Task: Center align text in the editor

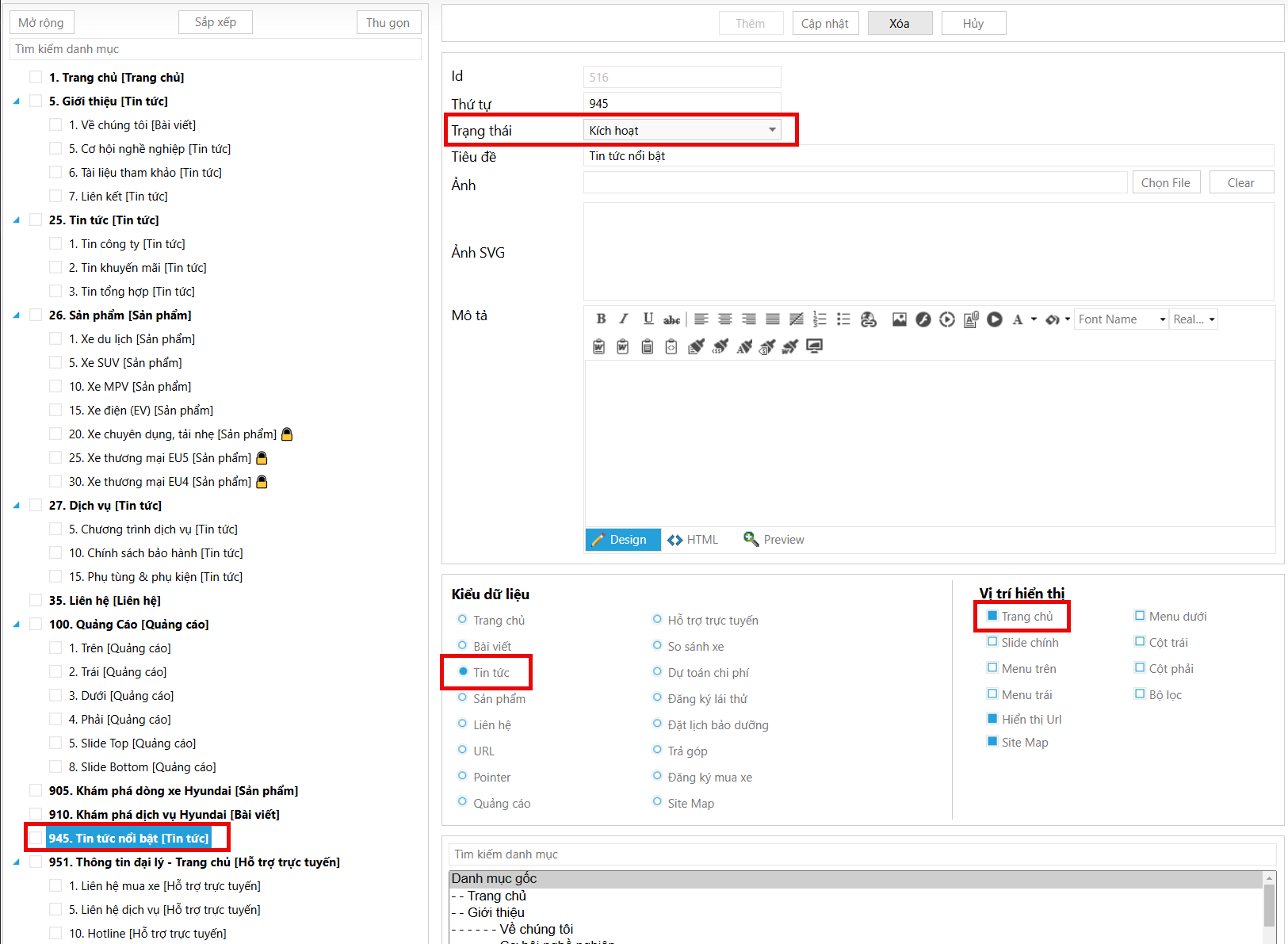Action: [724, 319]
